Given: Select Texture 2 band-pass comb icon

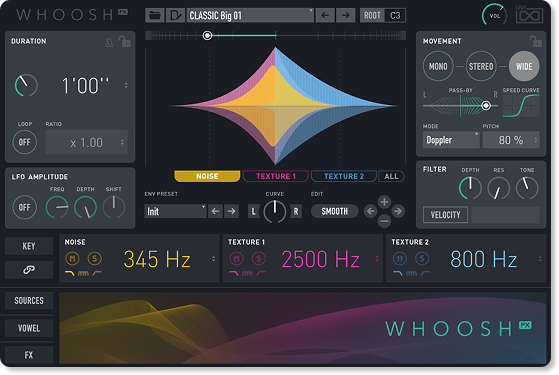Looking at the screenshot, I should click(x=411, y=273).
